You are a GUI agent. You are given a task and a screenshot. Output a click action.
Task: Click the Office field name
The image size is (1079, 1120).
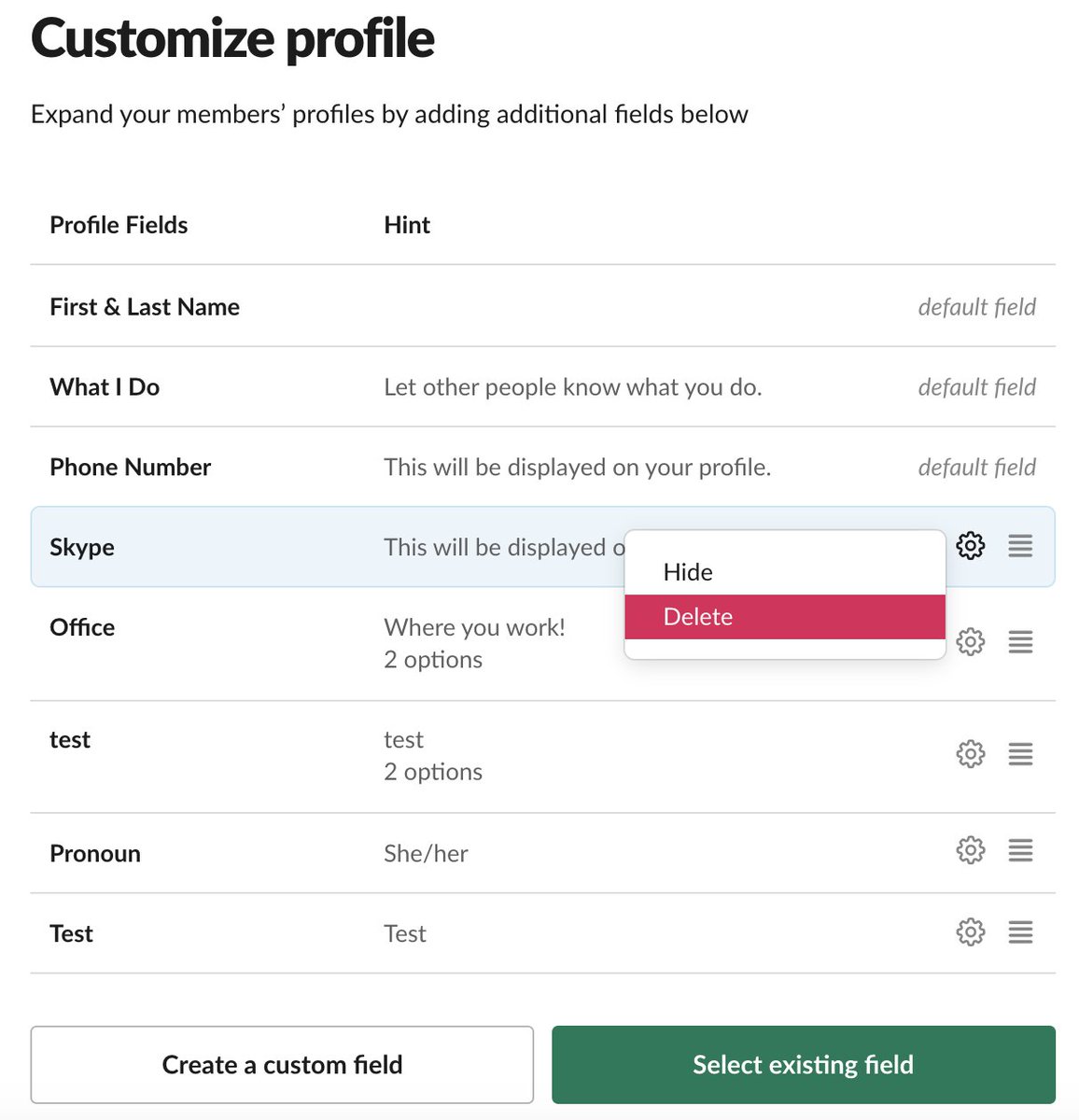click(82, 627)
